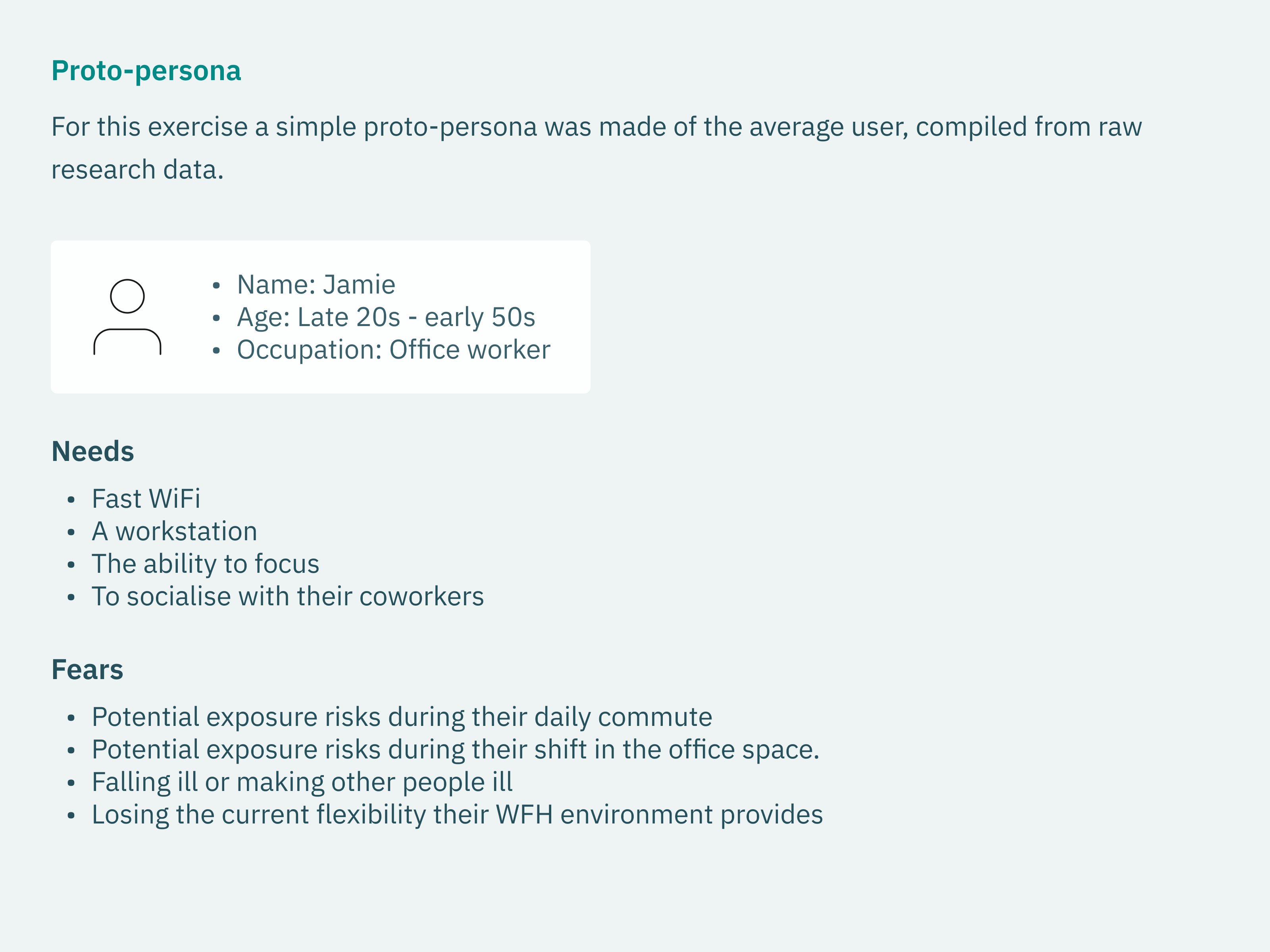Click the words research data.
This screenshot has height=952, width=1270.
point(137,170)
